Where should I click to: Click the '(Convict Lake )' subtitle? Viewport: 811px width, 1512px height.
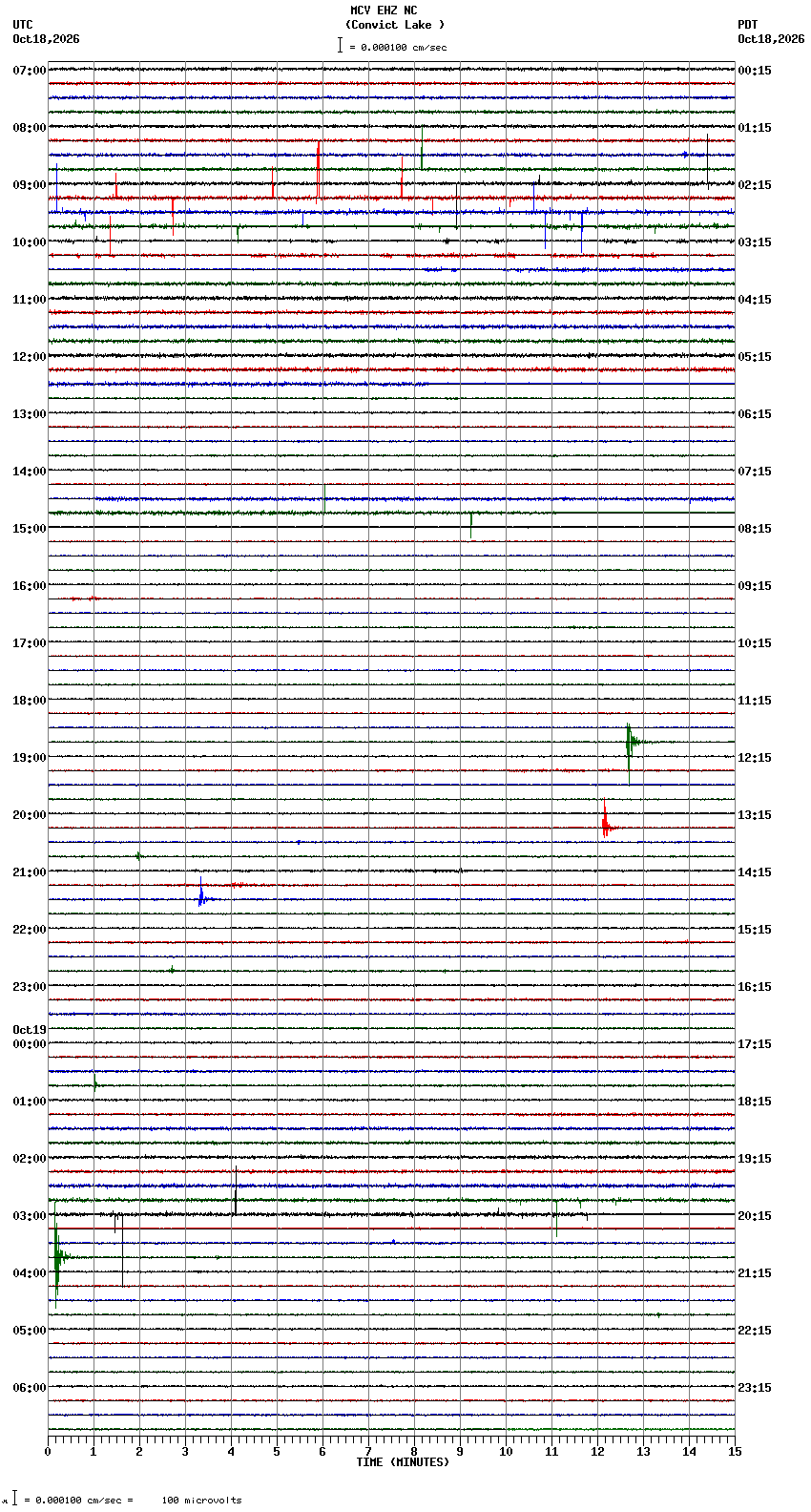click(x=395, y=25)
